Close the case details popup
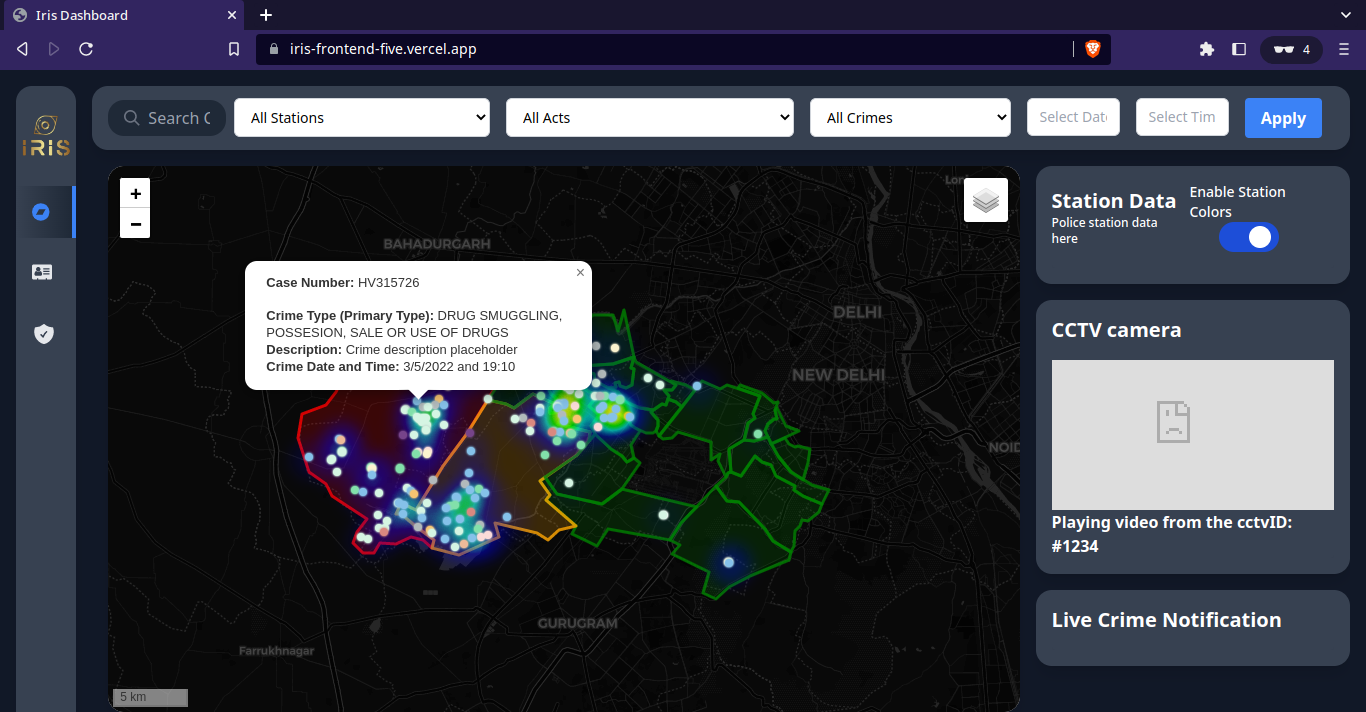This screenshot has height=712, width=1366. pyautogui.click(x=580, y=272)
